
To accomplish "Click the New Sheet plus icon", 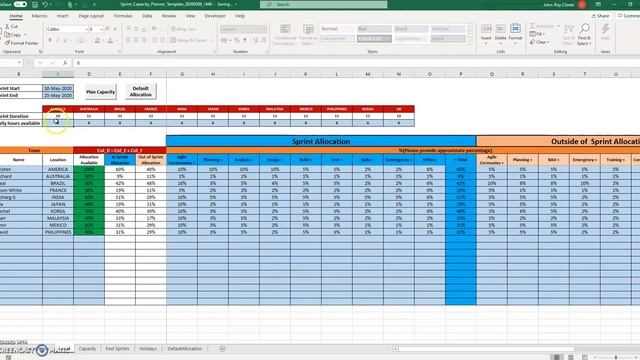I will pos(222,349).
